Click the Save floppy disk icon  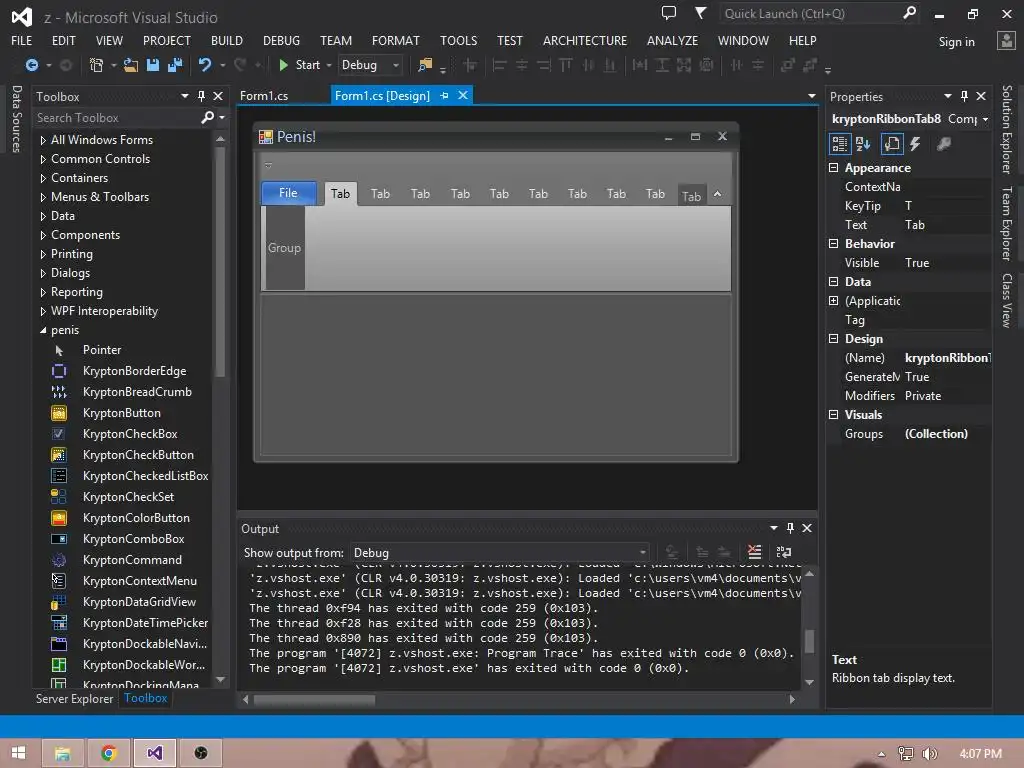coord(153,65)
